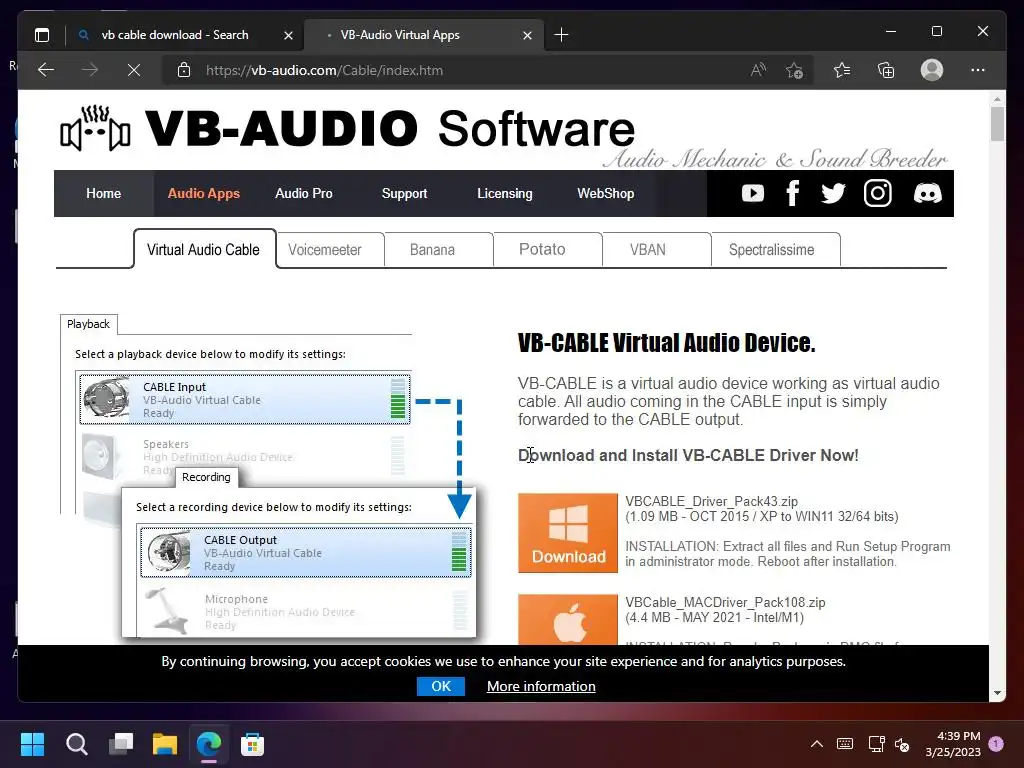
Task: Open the Audio Pro menu item
Action: tap(304, 193)
